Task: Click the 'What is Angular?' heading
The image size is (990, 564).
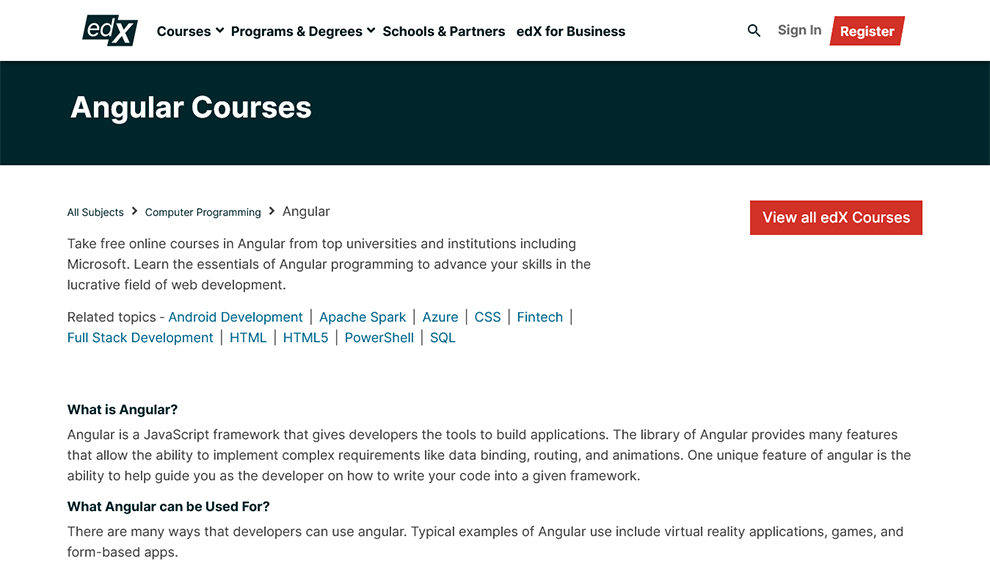Action: coord(122,410)
